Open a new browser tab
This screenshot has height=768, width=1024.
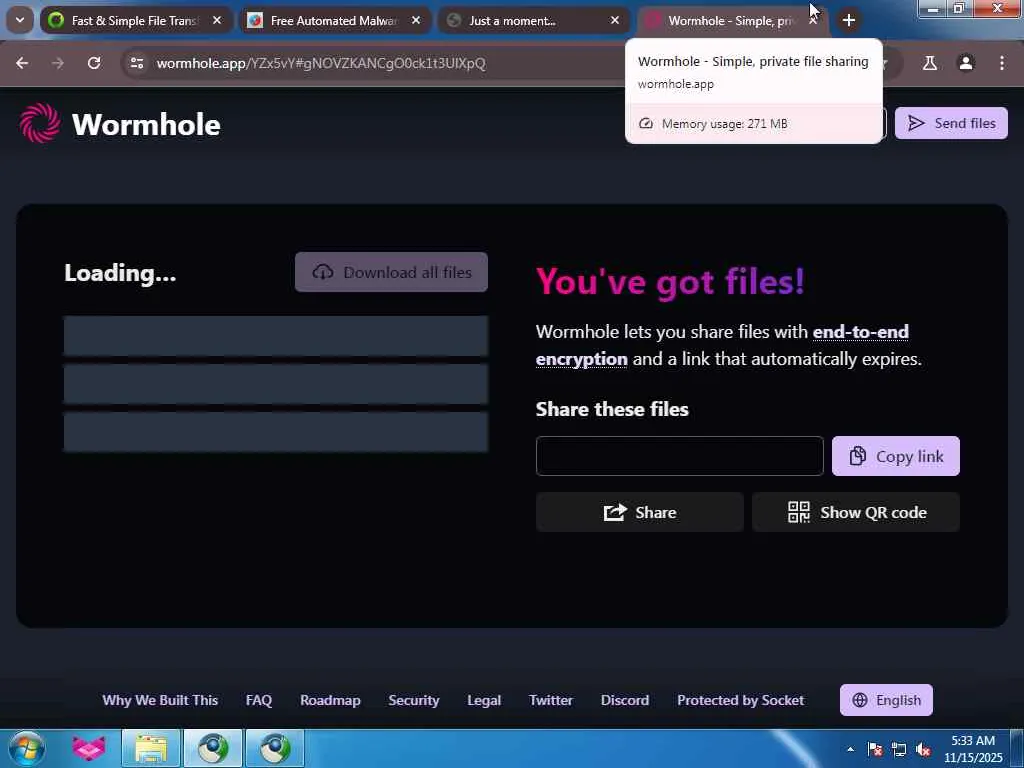tap(848, 20)
